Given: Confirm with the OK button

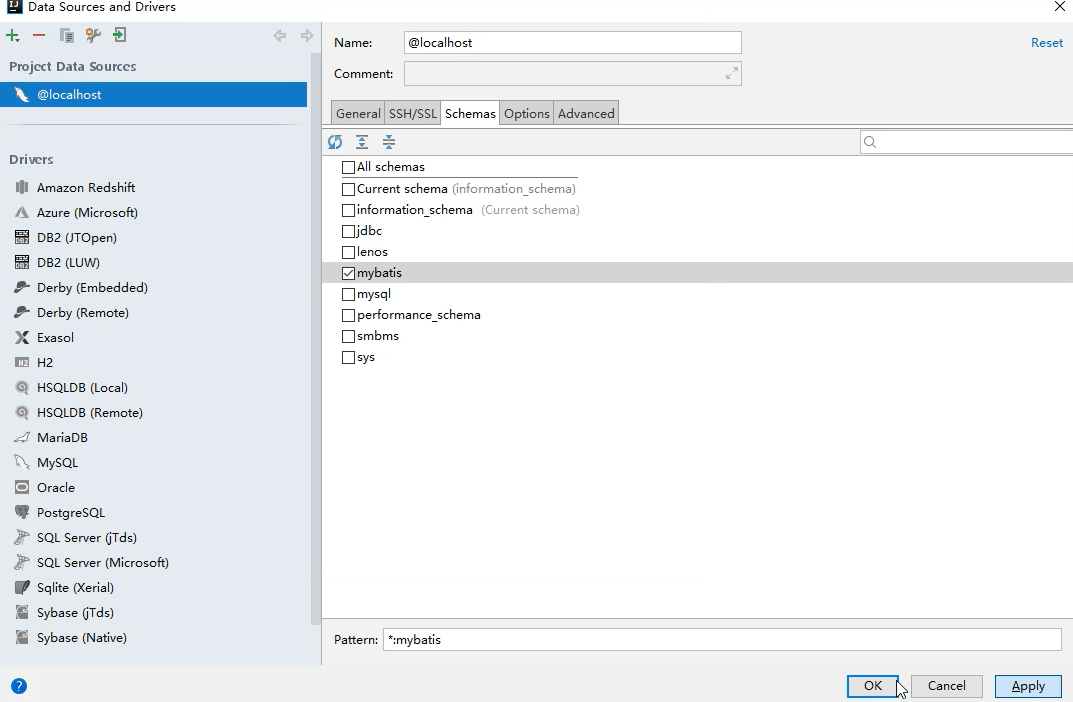Looking at the screenshot, I should pos(872,686).
